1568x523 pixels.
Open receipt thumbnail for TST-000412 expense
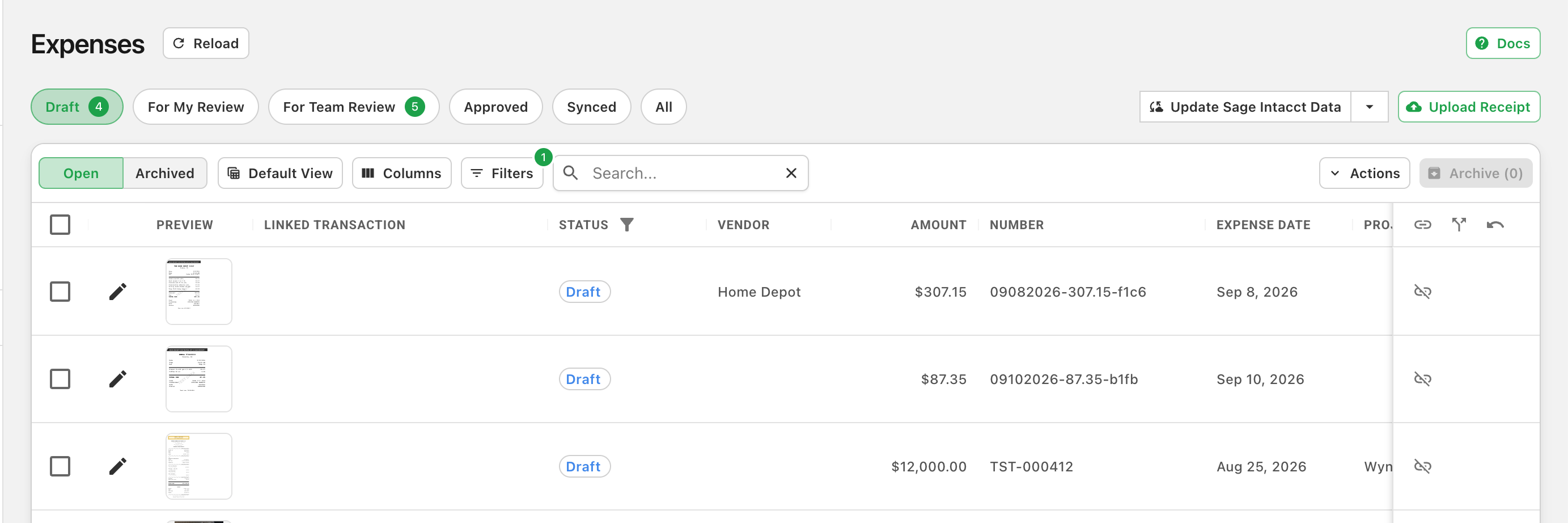[198, 466]
